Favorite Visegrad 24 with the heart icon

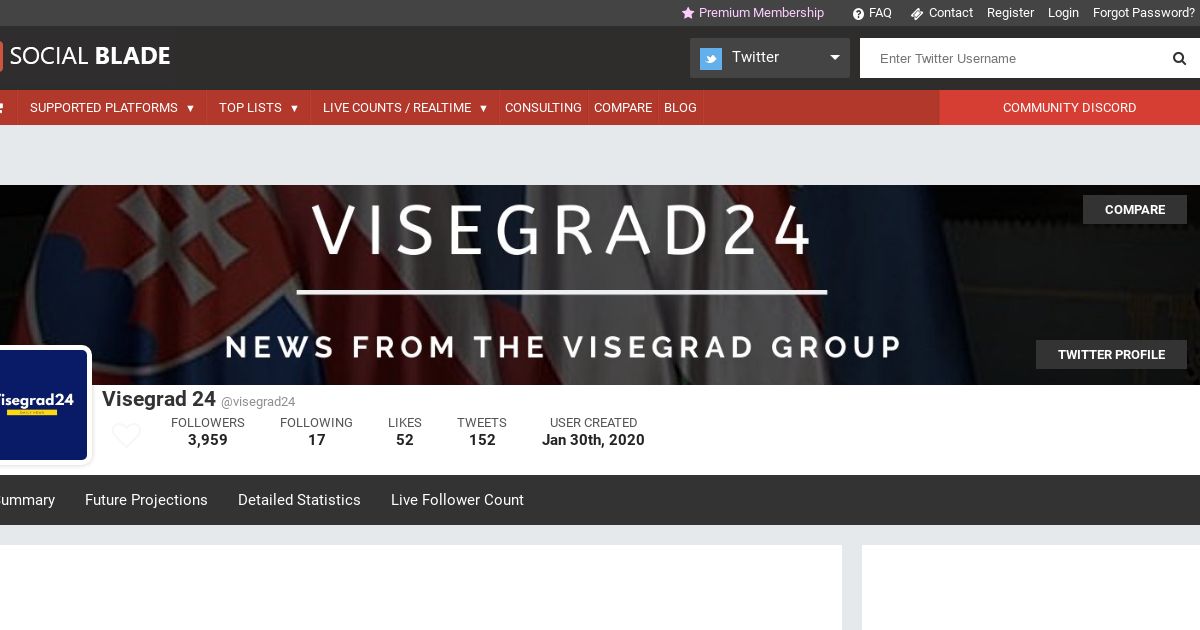click(126, 435)
